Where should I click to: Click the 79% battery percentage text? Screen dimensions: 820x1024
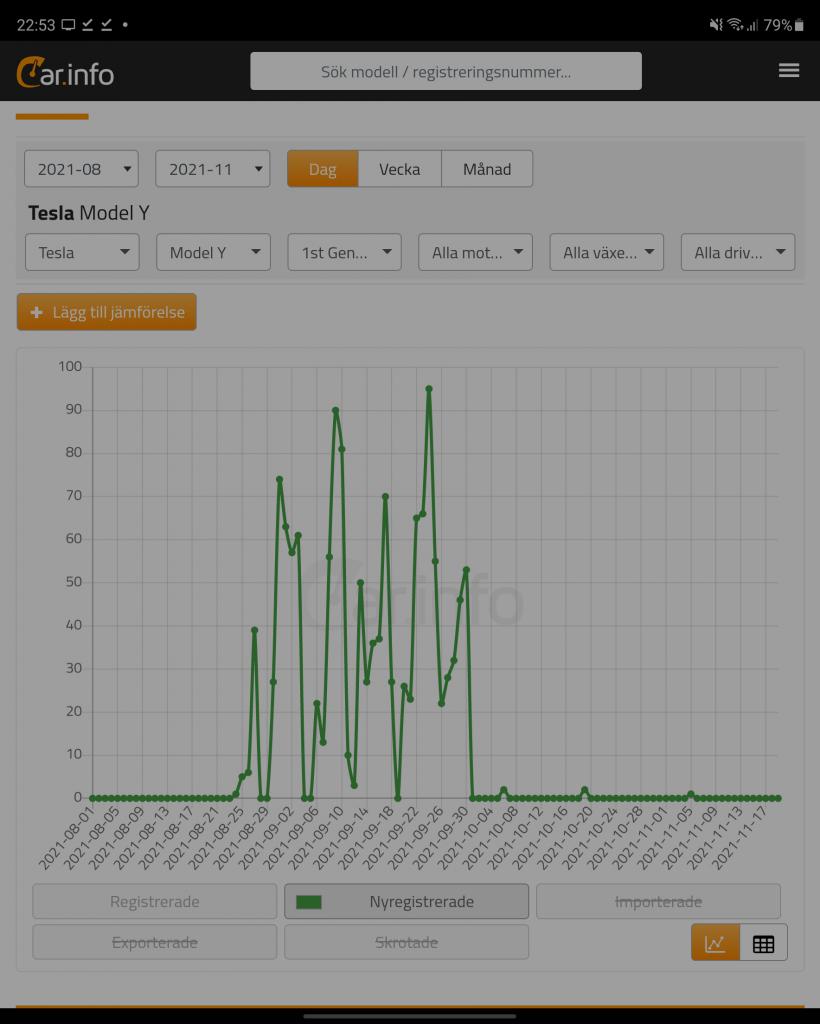[x=778, y=25]
